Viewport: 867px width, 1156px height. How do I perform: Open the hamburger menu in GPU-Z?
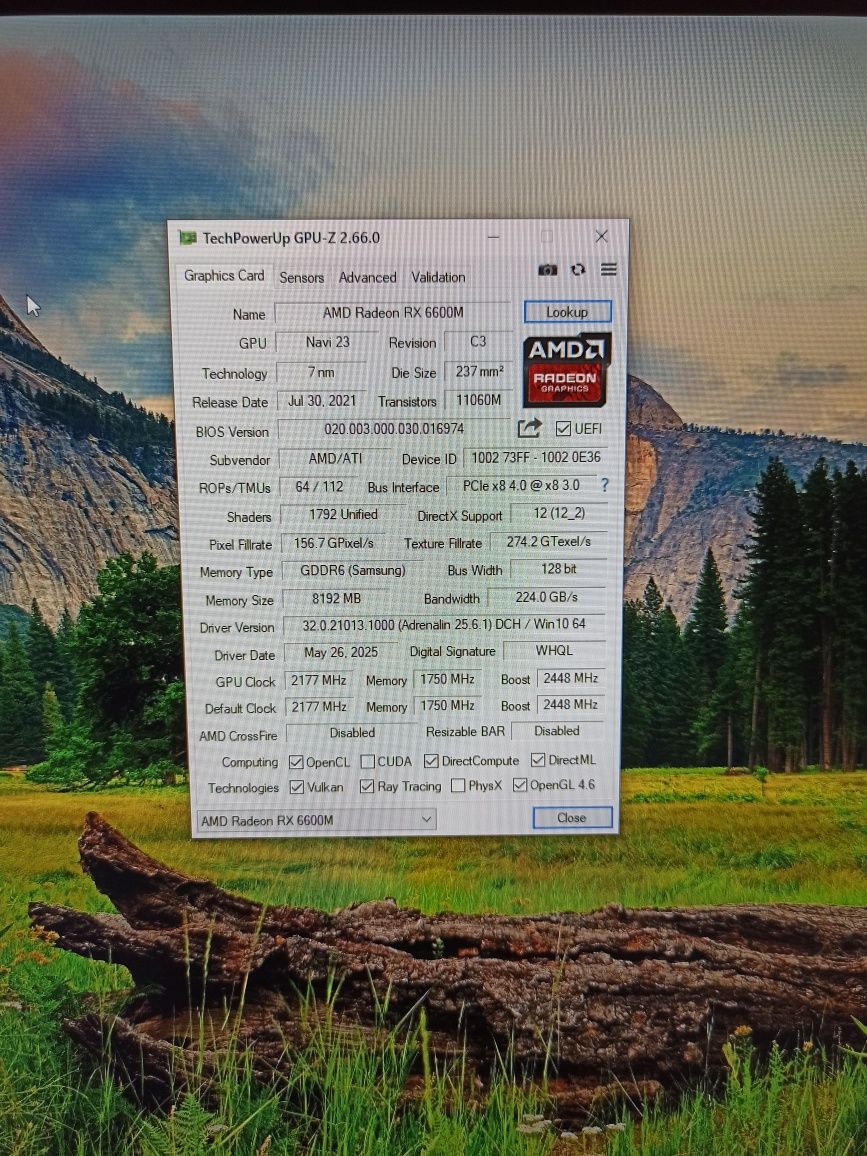coord(608,269)
